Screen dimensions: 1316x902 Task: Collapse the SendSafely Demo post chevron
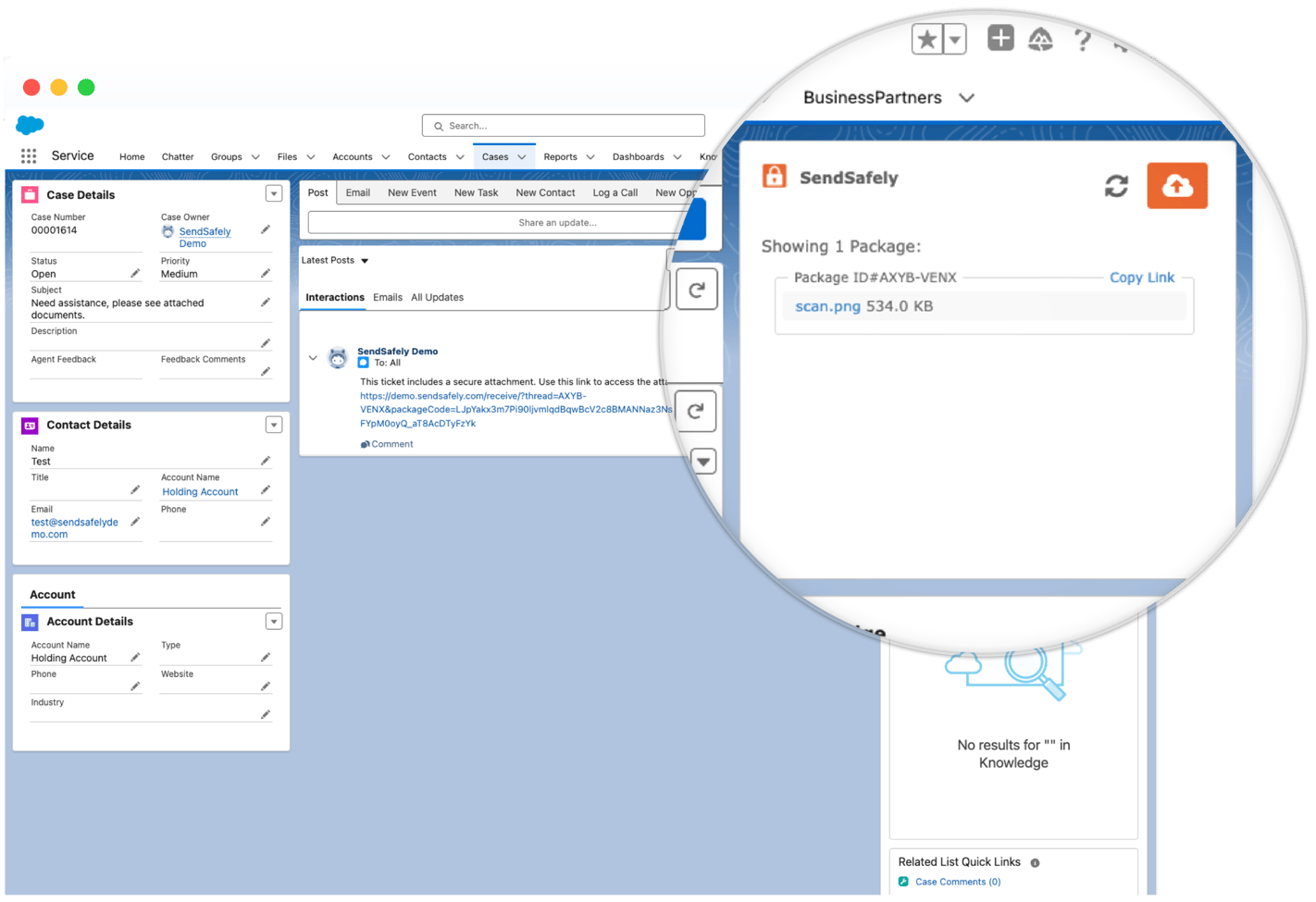tap(313, 356)
